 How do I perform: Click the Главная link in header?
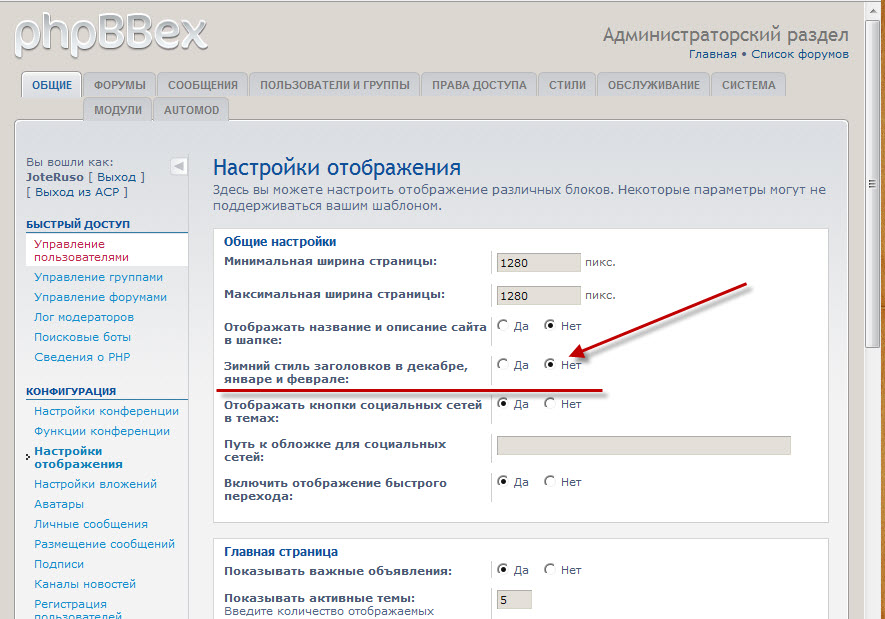[712, 54]
